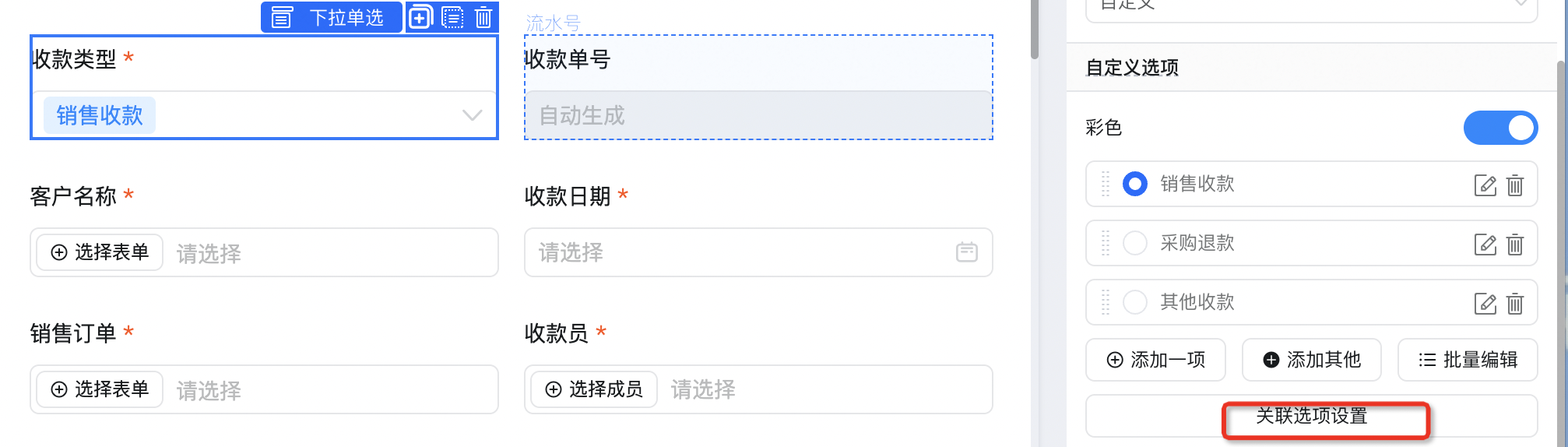
Task: Open 关联选项设置 button
Action: point(1311,417)
